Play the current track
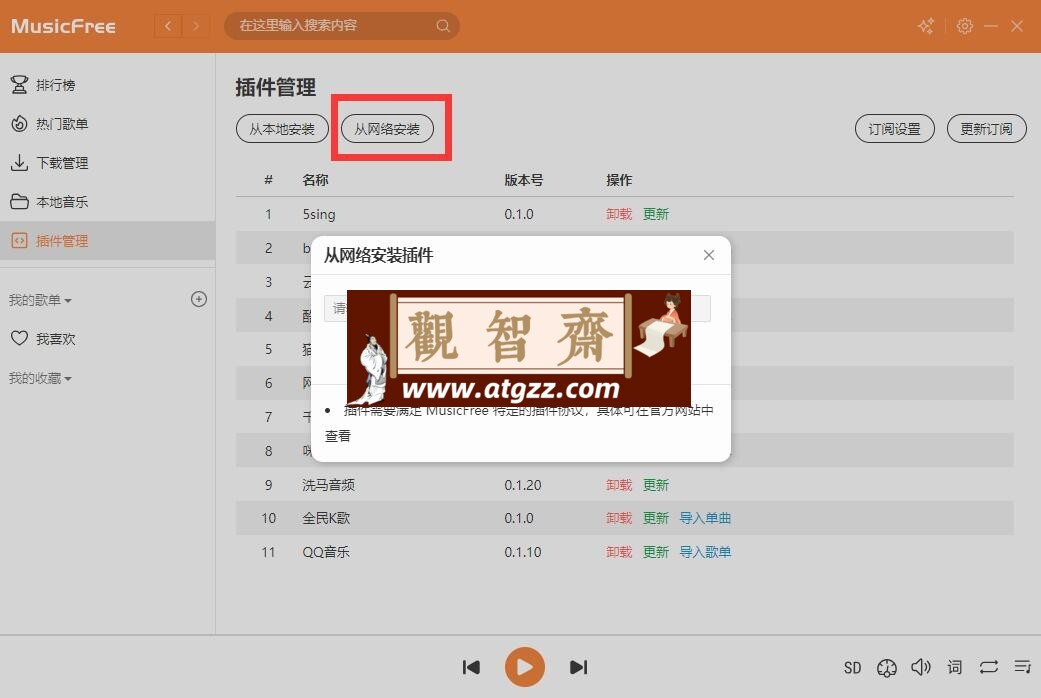The height and width of the screenshot is (698, 1041). click(524, 667)
